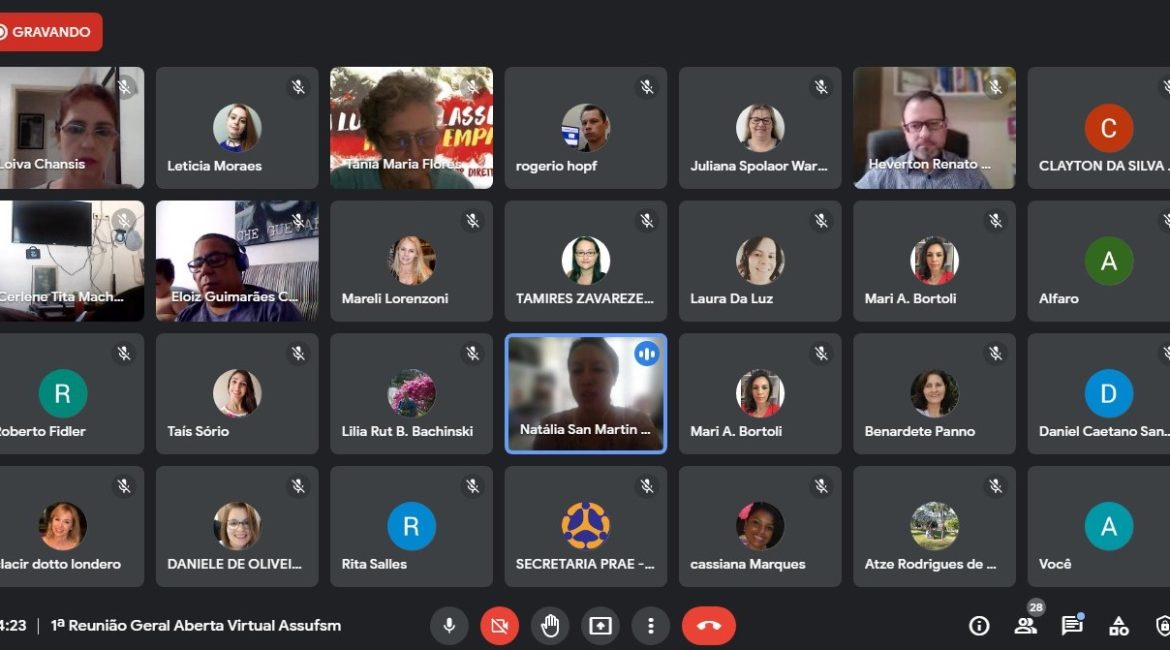Open the activities panel
1170x650 pixels.
click(x=1119, y=626)
